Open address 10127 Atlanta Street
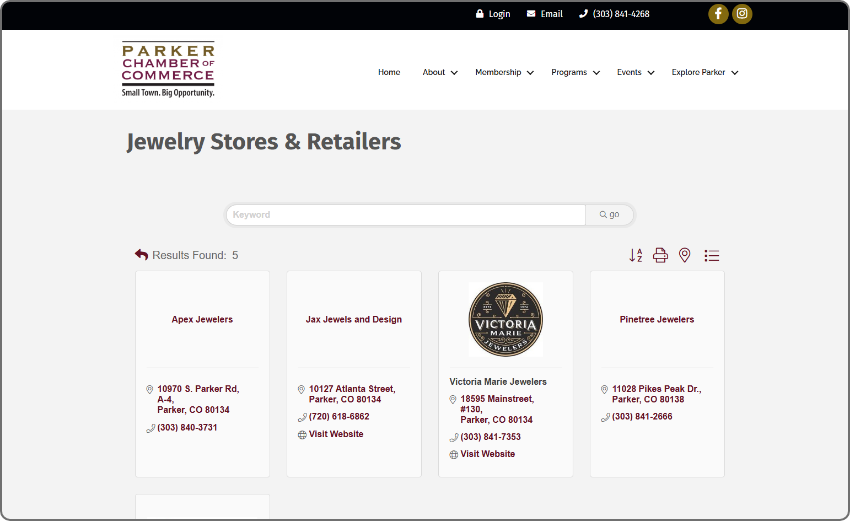The image size is (850, 521). (x=352, y=394)
